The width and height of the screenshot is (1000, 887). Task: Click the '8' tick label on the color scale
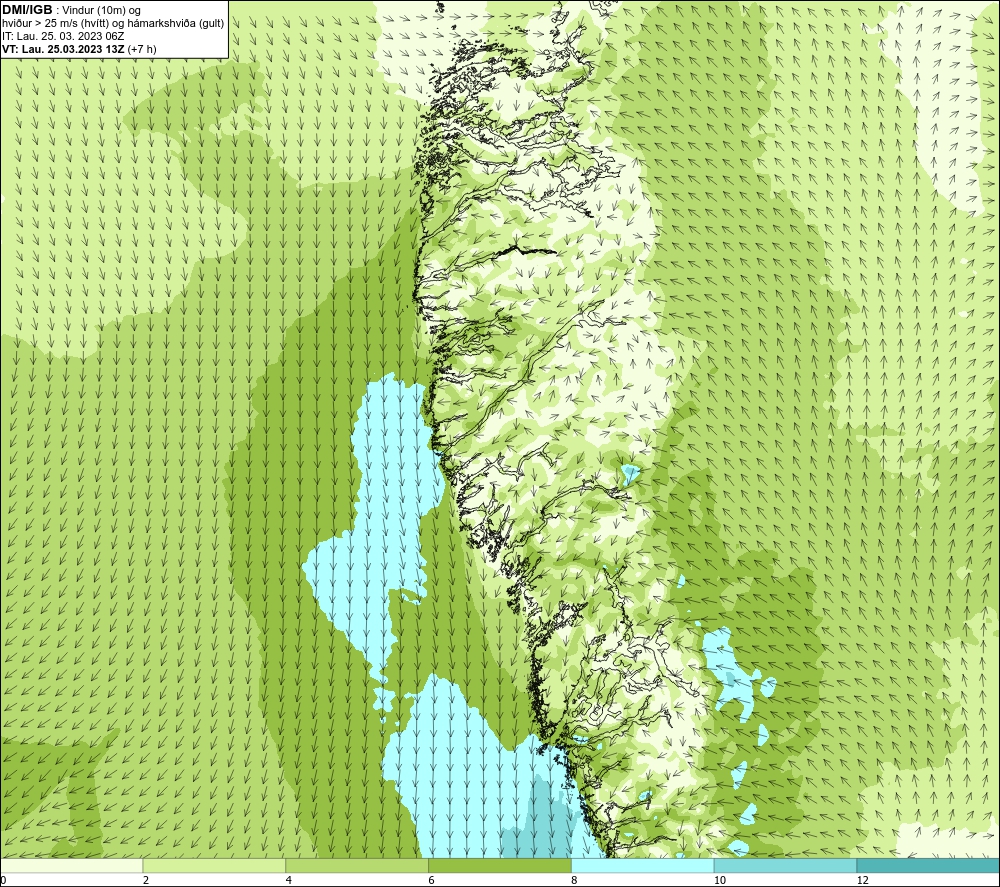coord(575,881)
